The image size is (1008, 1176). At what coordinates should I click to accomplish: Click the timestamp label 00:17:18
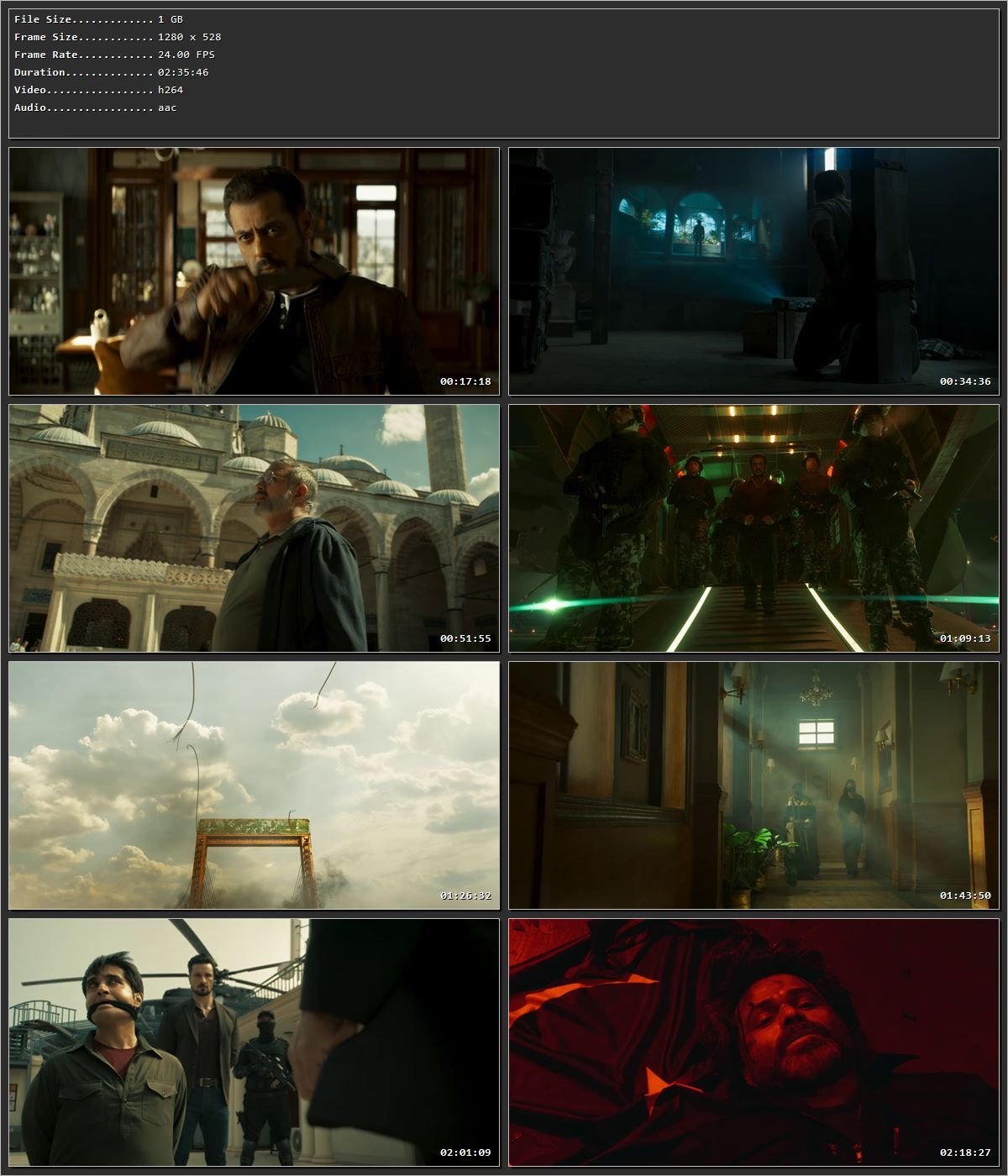coord(466,381)
